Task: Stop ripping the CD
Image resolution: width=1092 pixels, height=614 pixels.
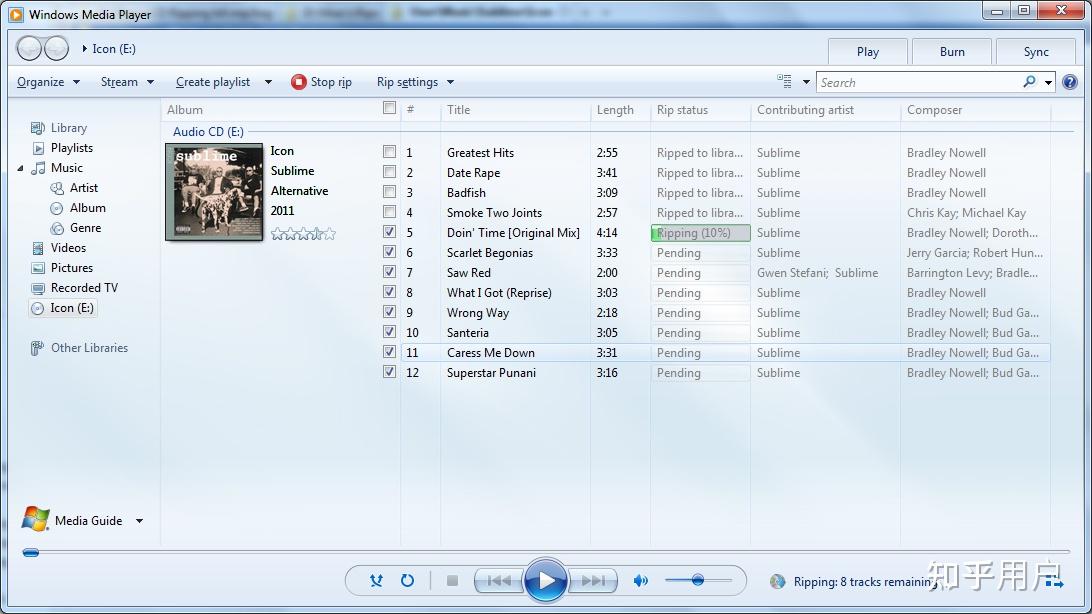Action: (322, 82)
